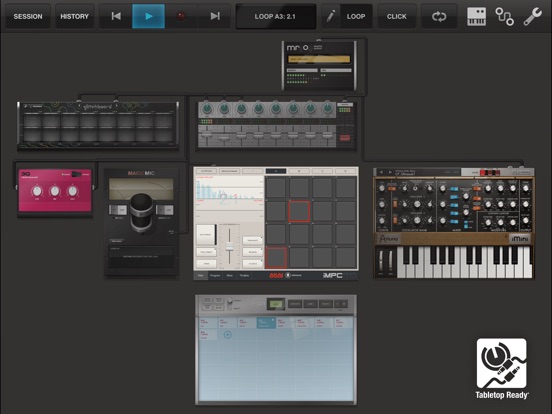Viewport: 552px width, 414px height.
Task: Open the LOOP A3: 2.1 position display
Action: 275,16
